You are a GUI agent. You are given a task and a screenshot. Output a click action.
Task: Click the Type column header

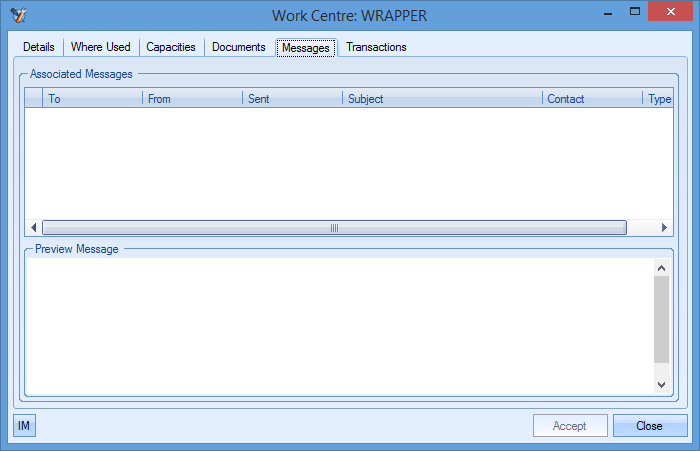point(659,99)
